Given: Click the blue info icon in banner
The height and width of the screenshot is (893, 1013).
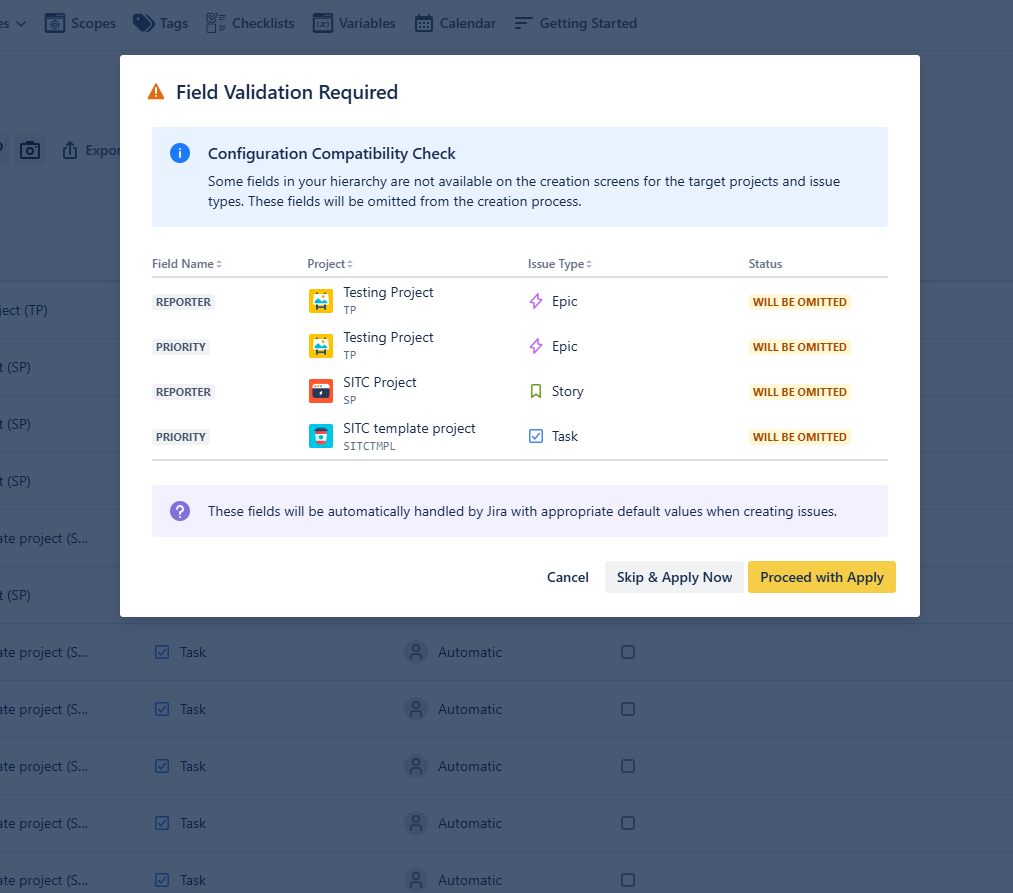Looking at the screenshot, I should click(x=180, y=153).
